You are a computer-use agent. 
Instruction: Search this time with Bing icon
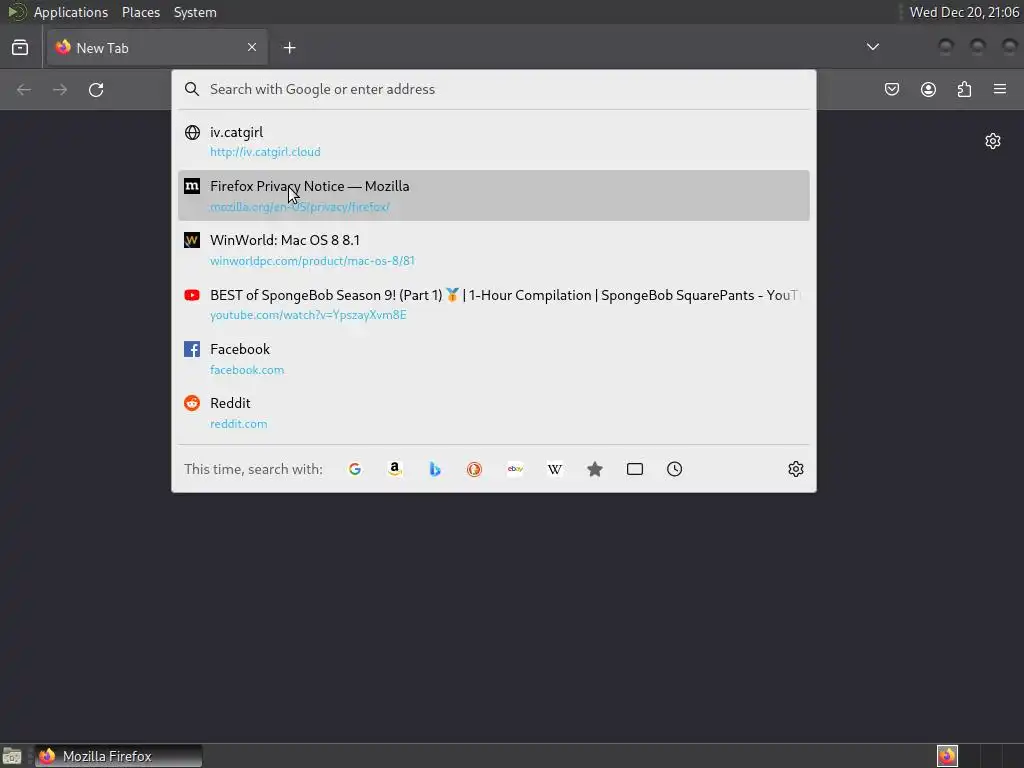pyautogui.click(x=435, y=469)
